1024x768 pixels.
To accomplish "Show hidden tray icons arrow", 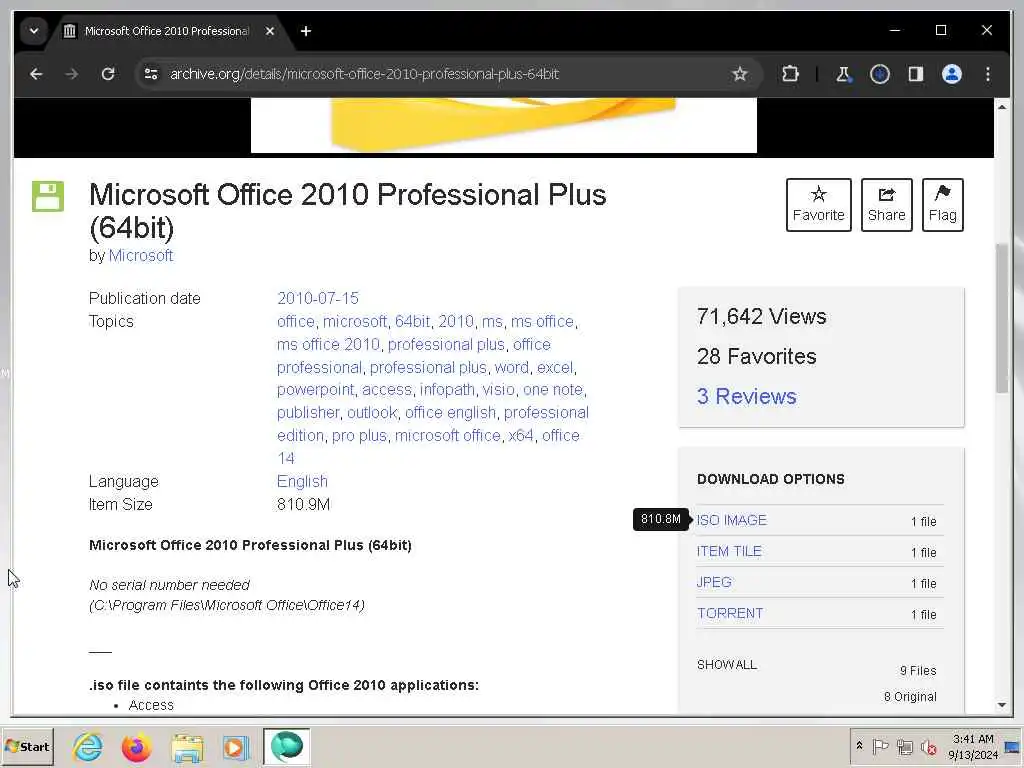I will 859,746.
